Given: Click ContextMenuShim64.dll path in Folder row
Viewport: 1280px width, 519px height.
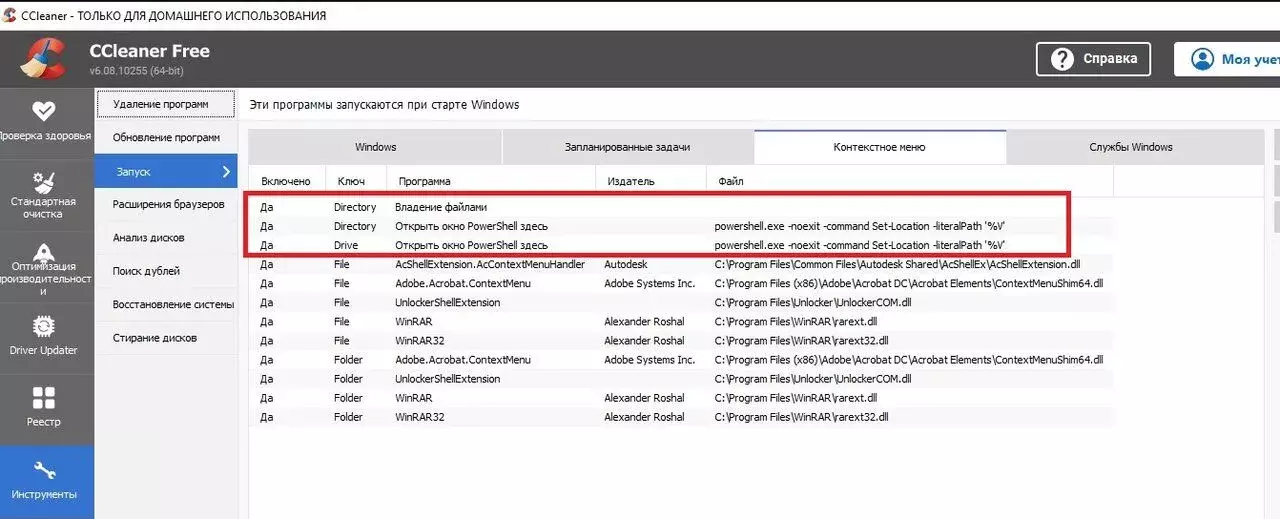Looking at the screenshot, I should coord(908,360).
